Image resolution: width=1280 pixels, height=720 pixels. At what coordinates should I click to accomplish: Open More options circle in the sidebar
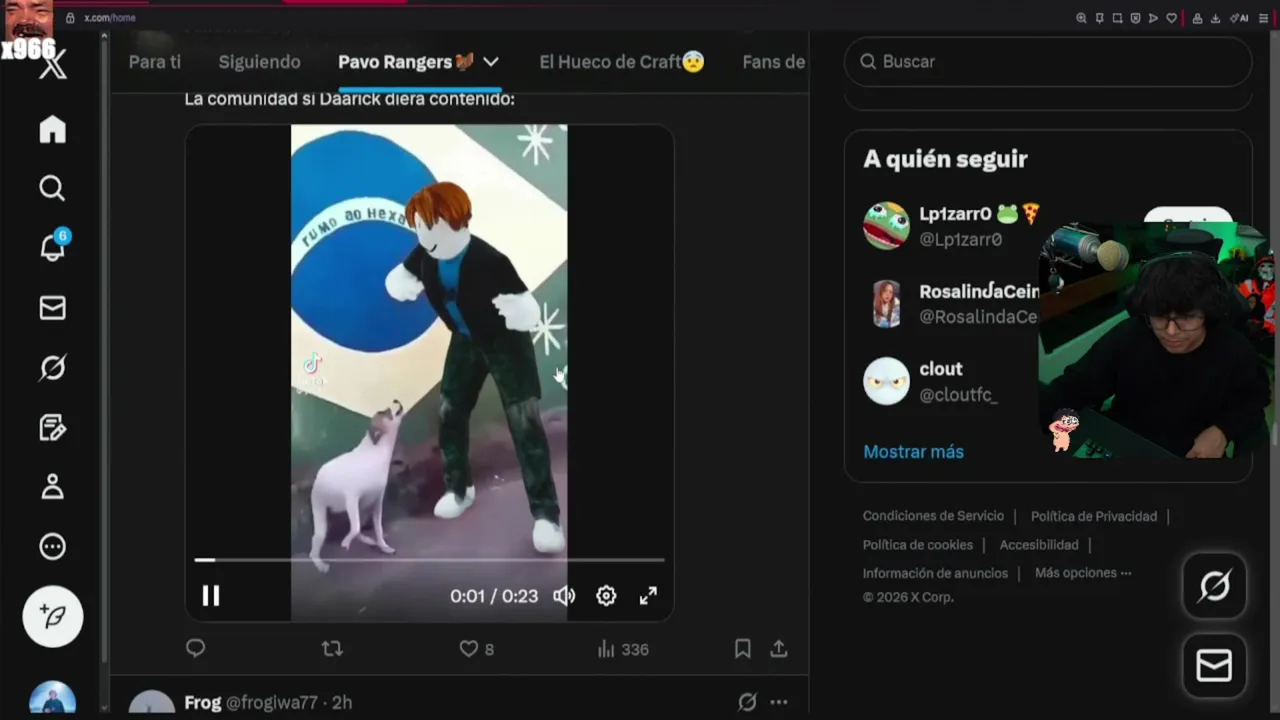[52, 547]
